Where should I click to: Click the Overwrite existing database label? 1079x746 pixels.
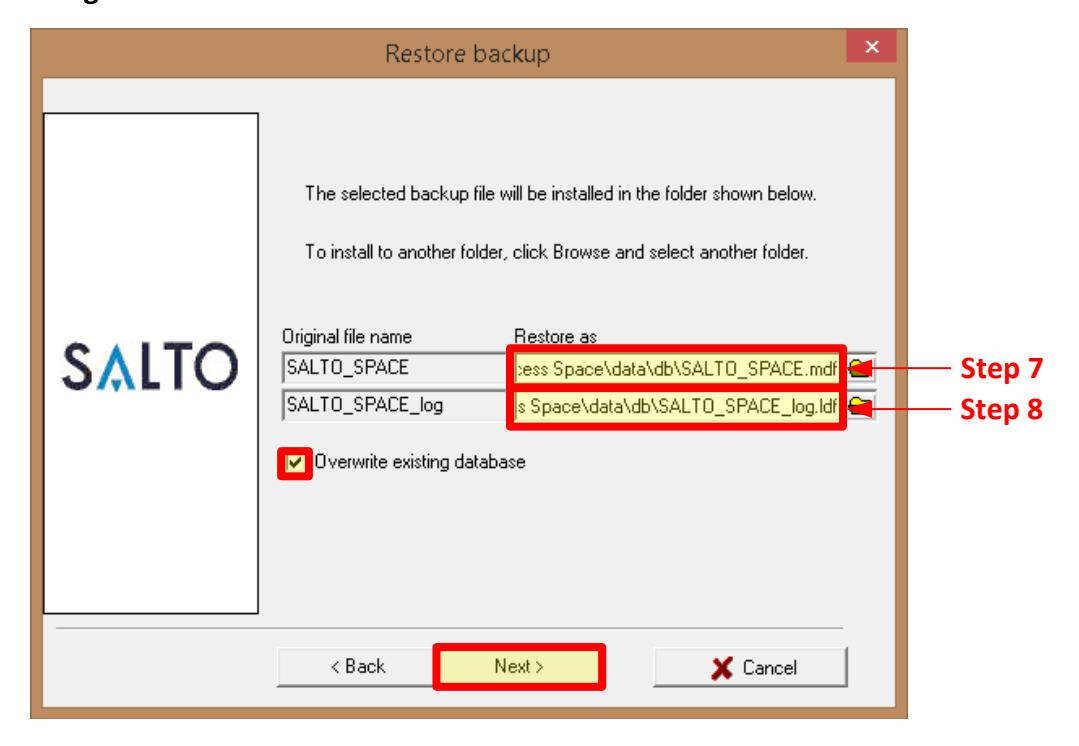(x=420, y=462)
